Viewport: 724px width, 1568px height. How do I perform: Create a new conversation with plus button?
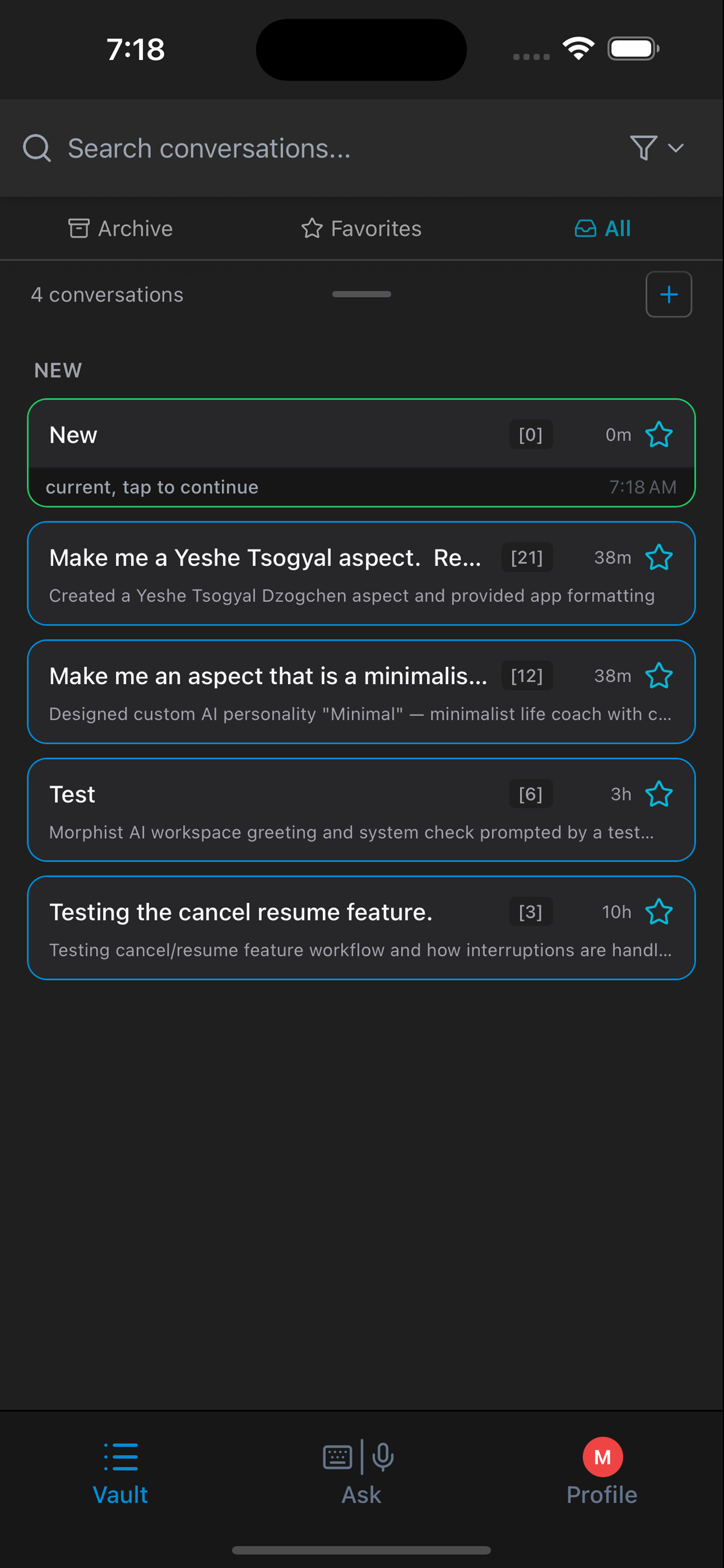click(x=669, y=295)
